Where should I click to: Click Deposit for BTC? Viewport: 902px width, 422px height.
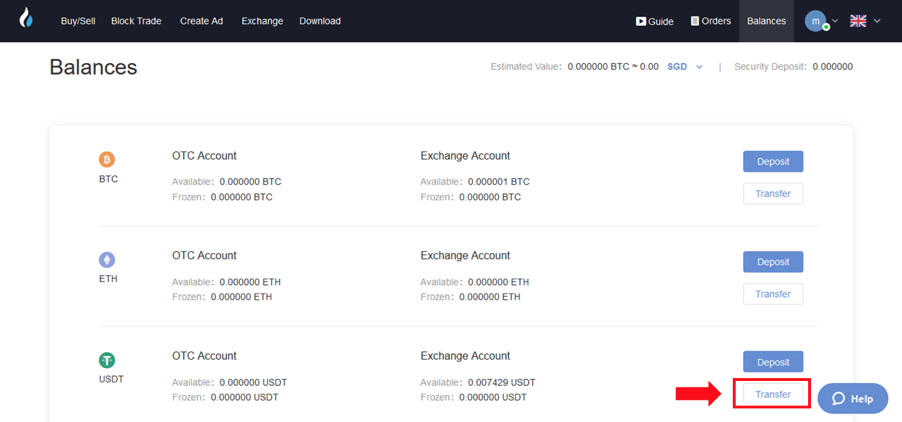773,162
